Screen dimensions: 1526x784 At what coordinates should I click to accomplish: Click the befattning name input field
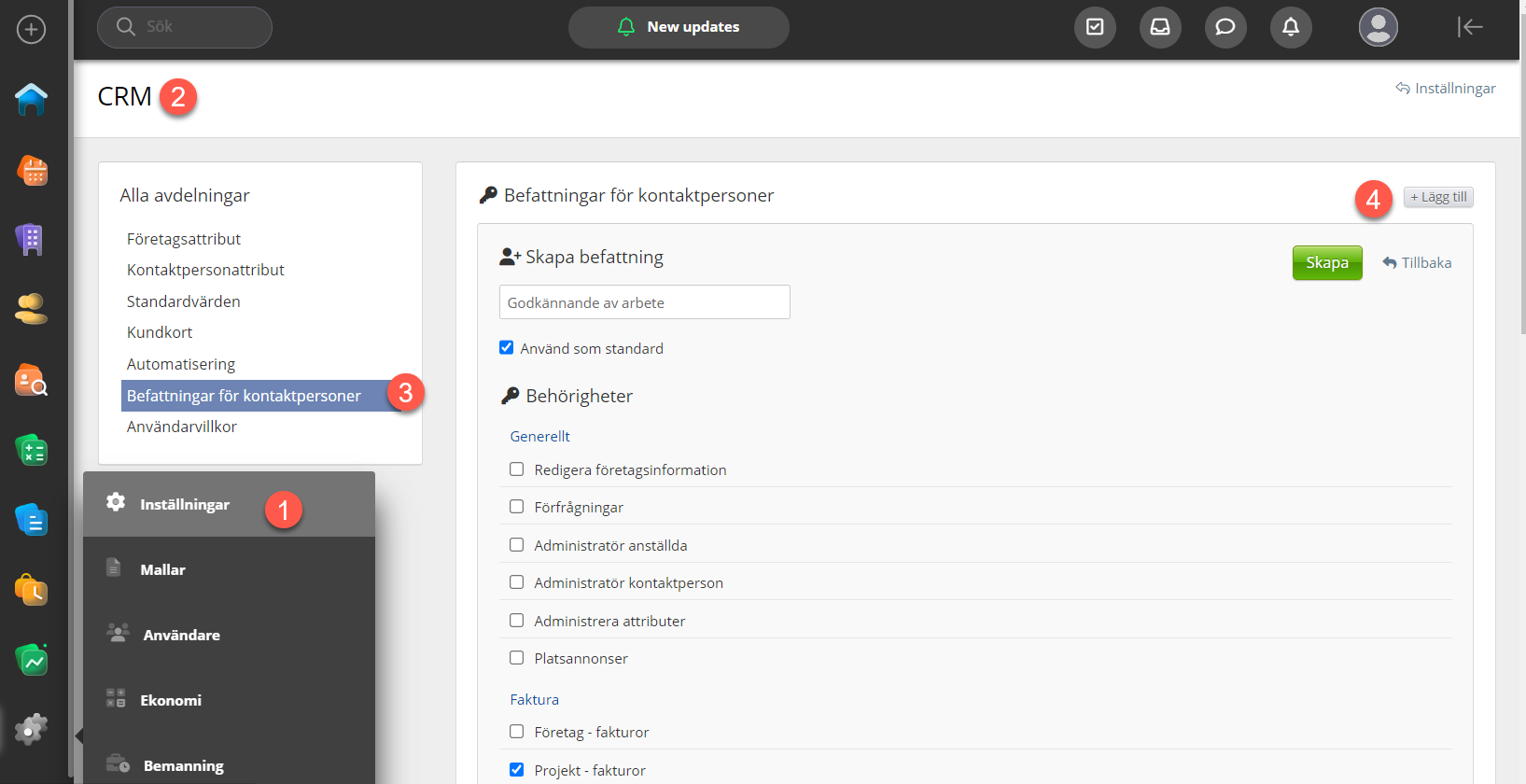[644, 302]
